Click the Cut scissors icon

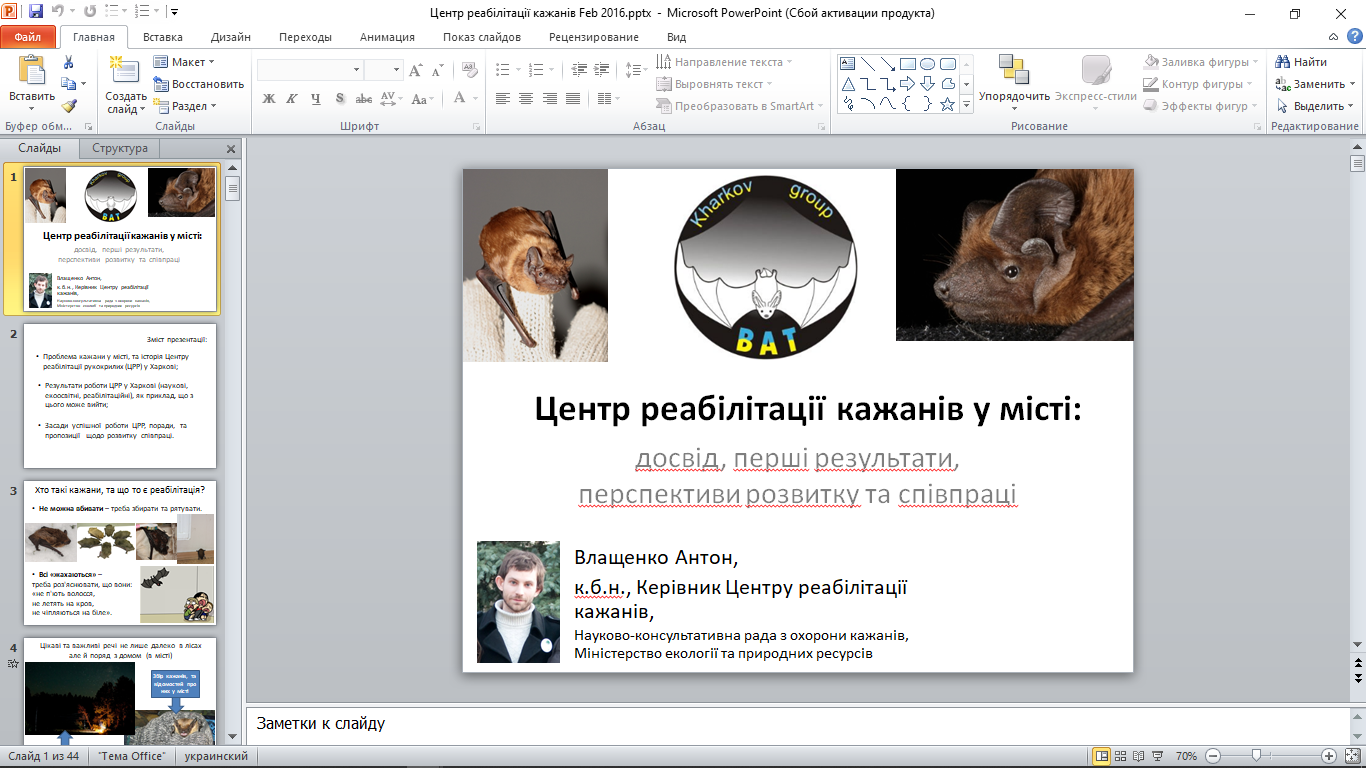tap(69, 62)
